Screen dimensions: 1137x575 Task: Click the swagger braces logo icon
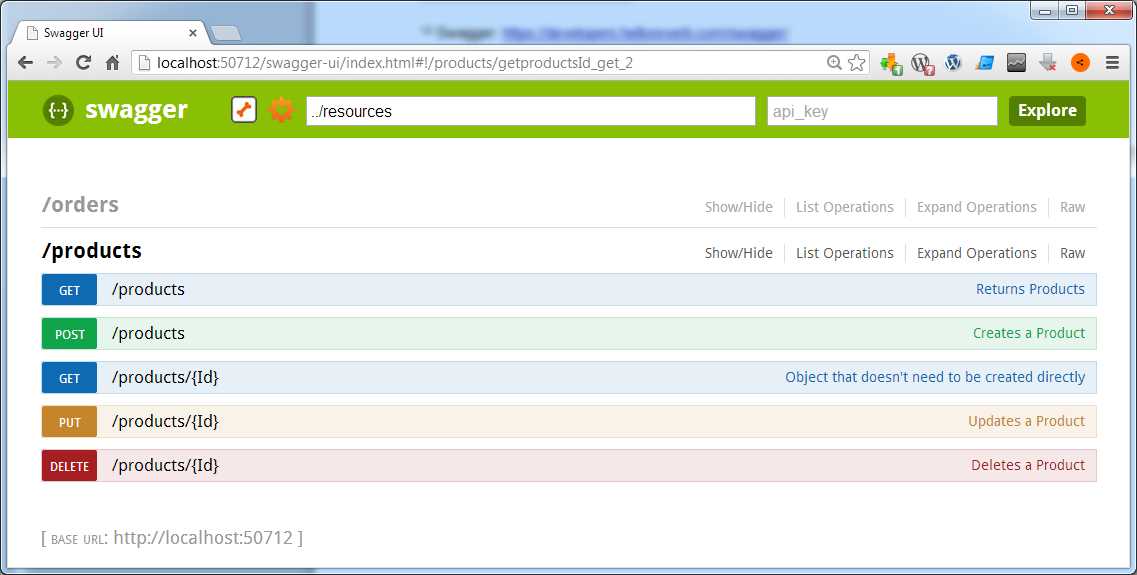click(x=58, y=111)
